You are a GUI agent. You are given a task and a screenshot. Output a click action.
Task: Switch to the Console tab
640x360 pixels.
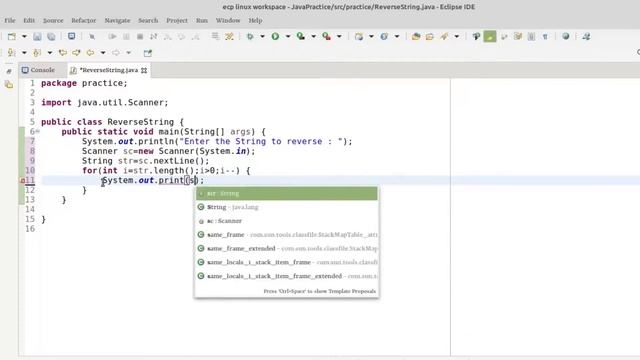click(42, 70)
